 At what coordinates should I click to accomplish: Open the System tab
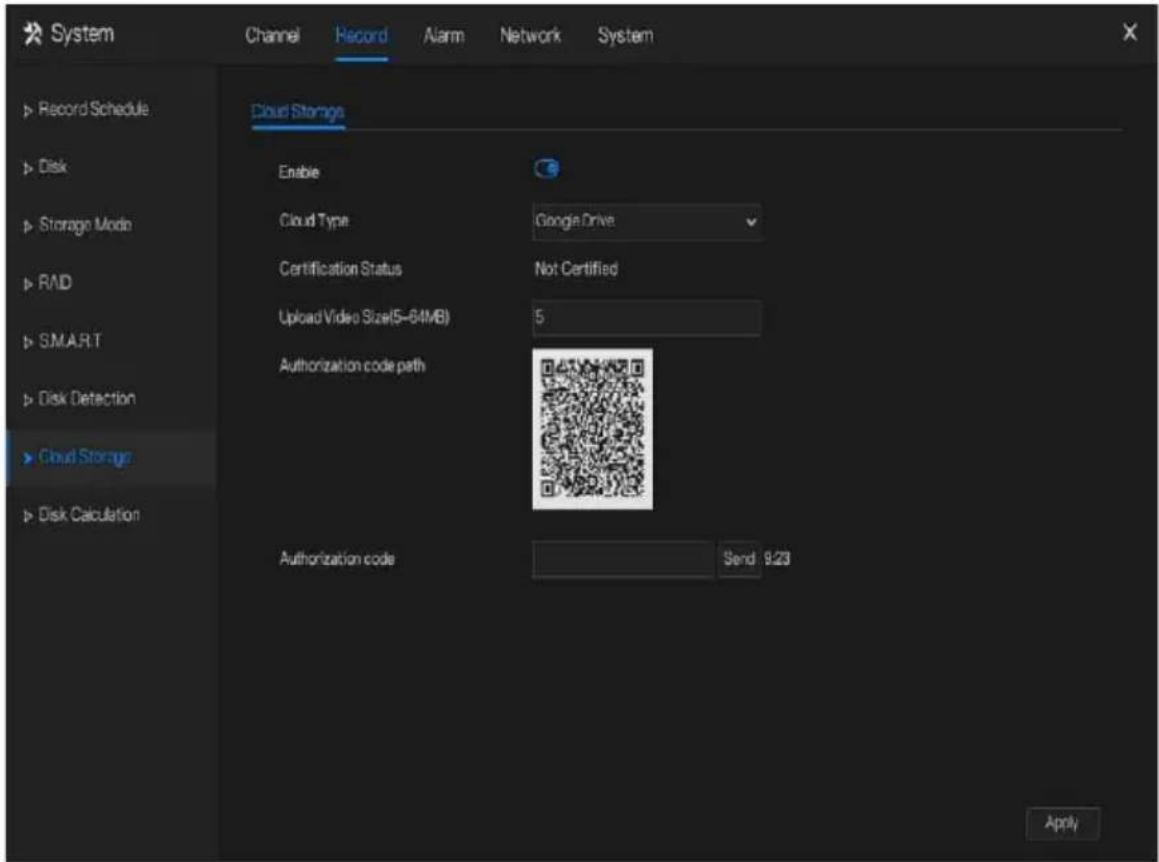click(625, 35)
